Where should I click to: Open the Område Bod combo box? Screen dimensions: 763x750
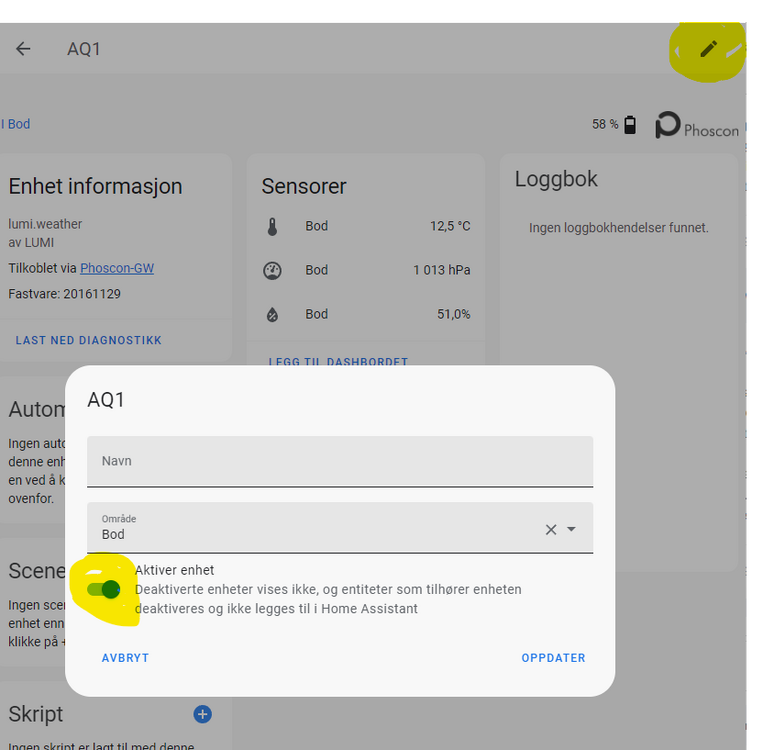point(340,528)
